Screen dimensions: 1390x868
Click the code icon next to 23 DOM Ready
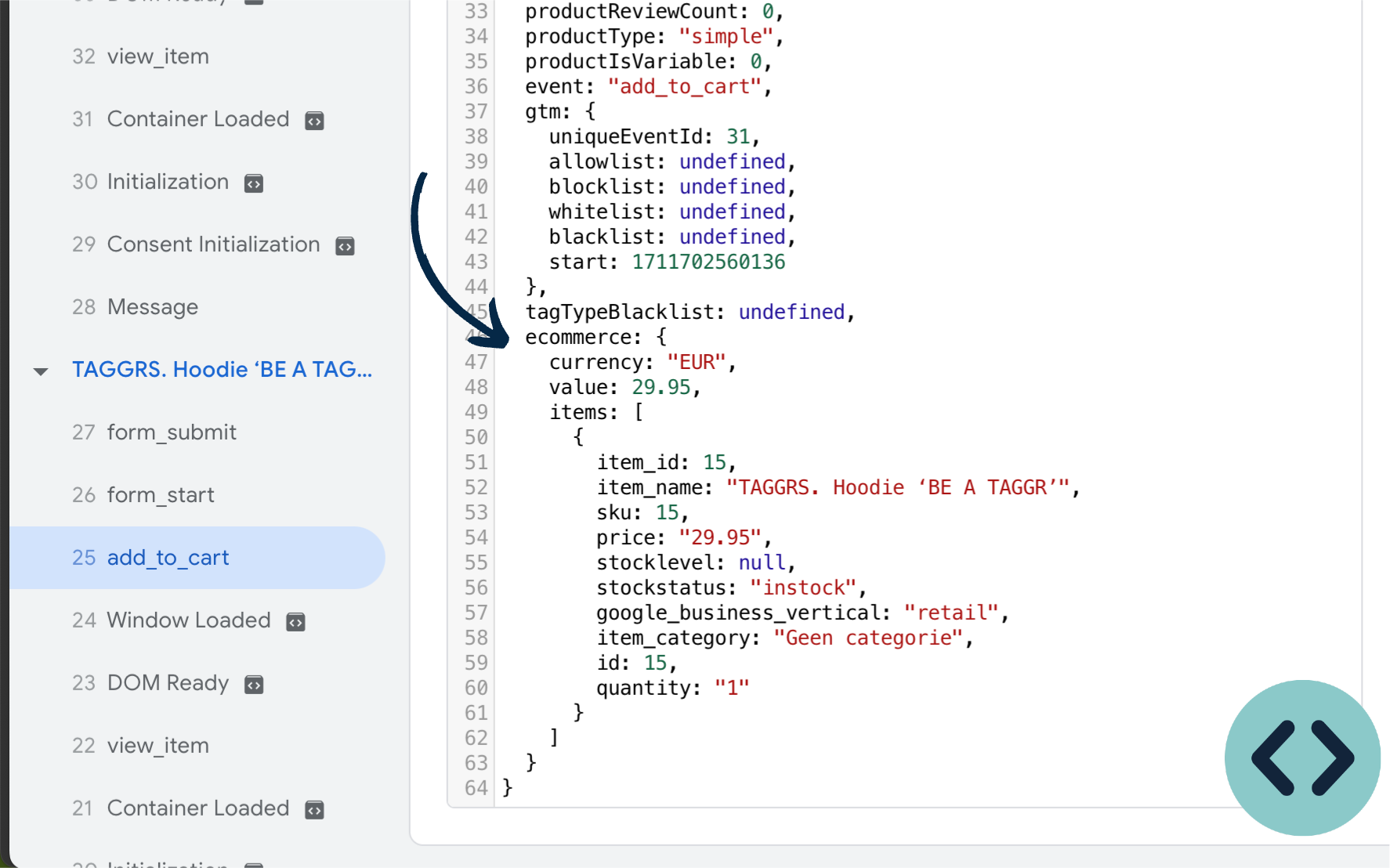click(254, 685)
